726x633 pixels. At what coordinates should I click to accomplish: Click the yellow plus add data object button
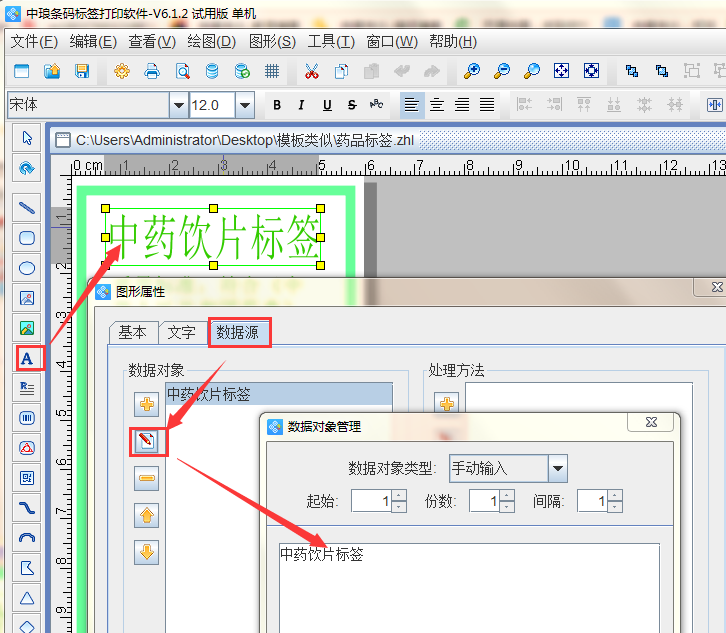pyautogui.click(x=147, y=404)
